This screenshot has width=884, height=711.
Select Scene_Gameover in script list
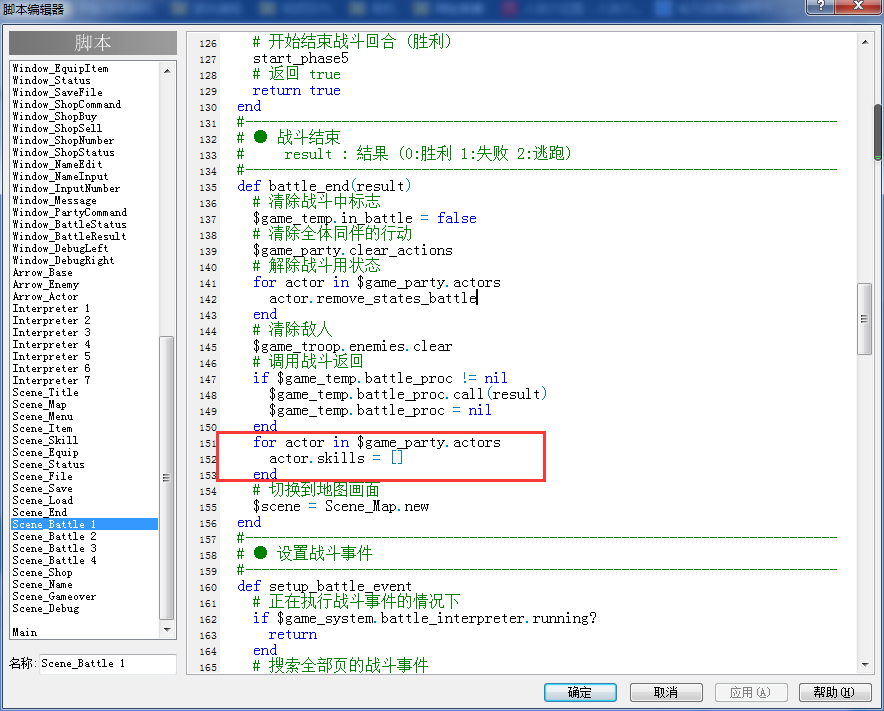[x=54, y=597]
